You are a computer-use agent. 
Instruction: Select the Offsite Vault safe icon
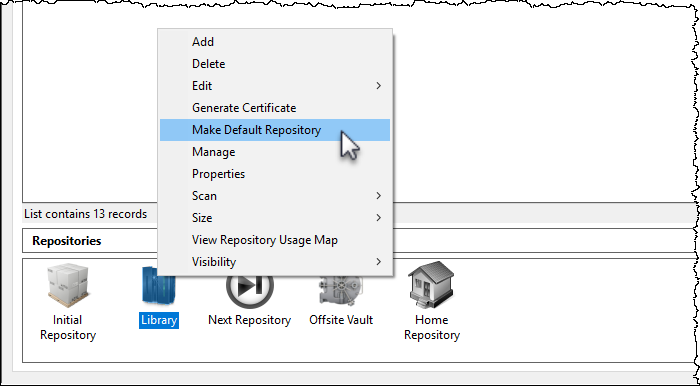[x=341, y=292]
